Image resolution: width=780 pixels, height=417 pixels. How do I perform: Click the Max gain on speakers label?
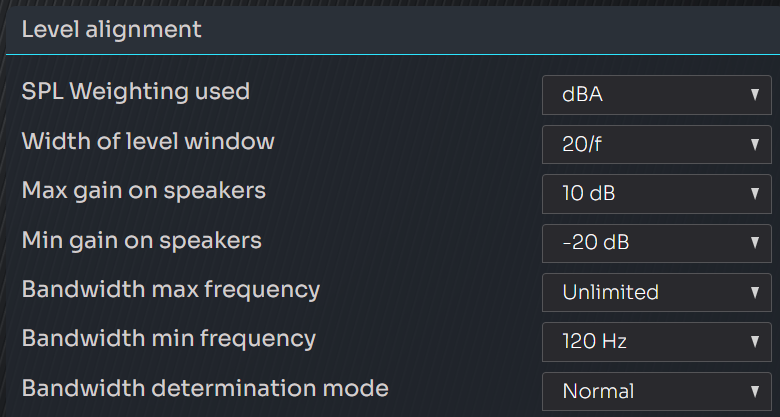144,190
